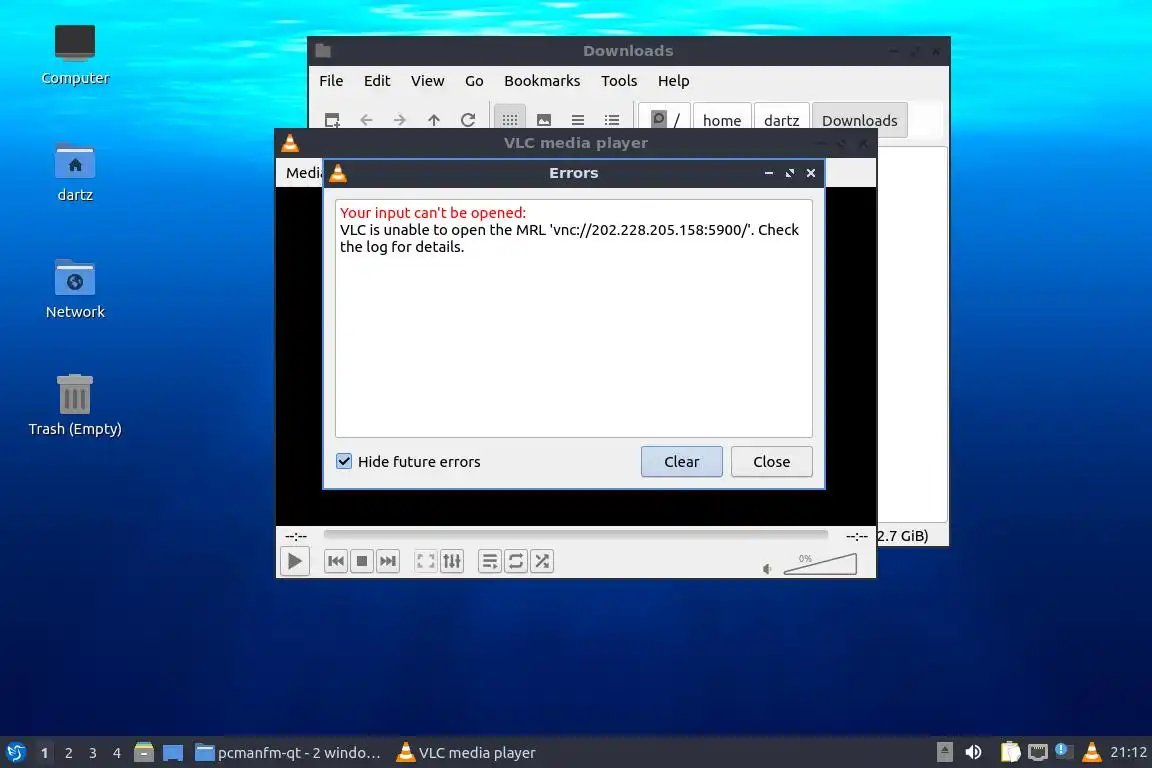Open Network desktop icon
1152x768 pixels.
tap(75, 288)
